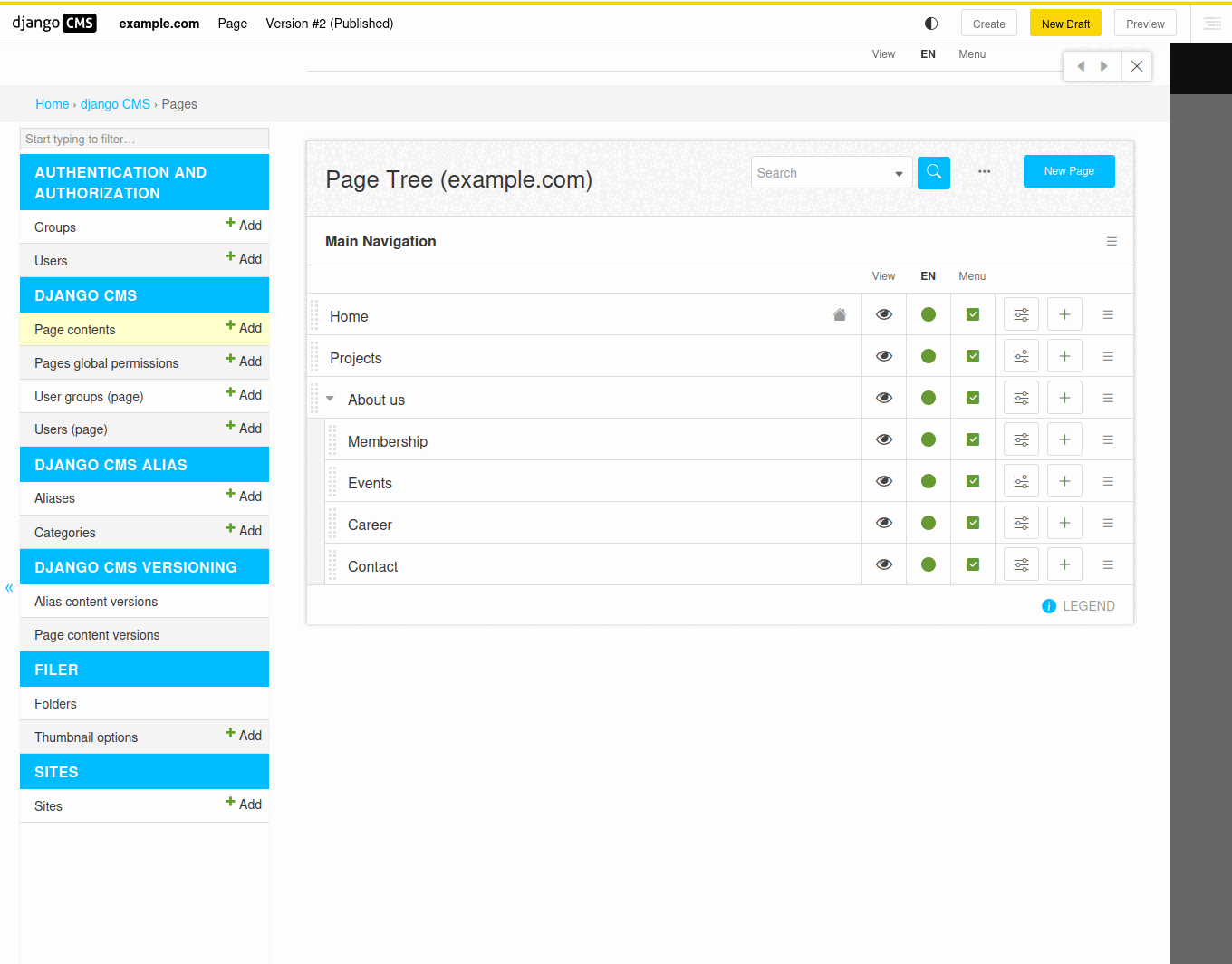Viewport: 1232px width, 964px height.
Task: Open the actions burger menu for Membership
Action: 1108,439
